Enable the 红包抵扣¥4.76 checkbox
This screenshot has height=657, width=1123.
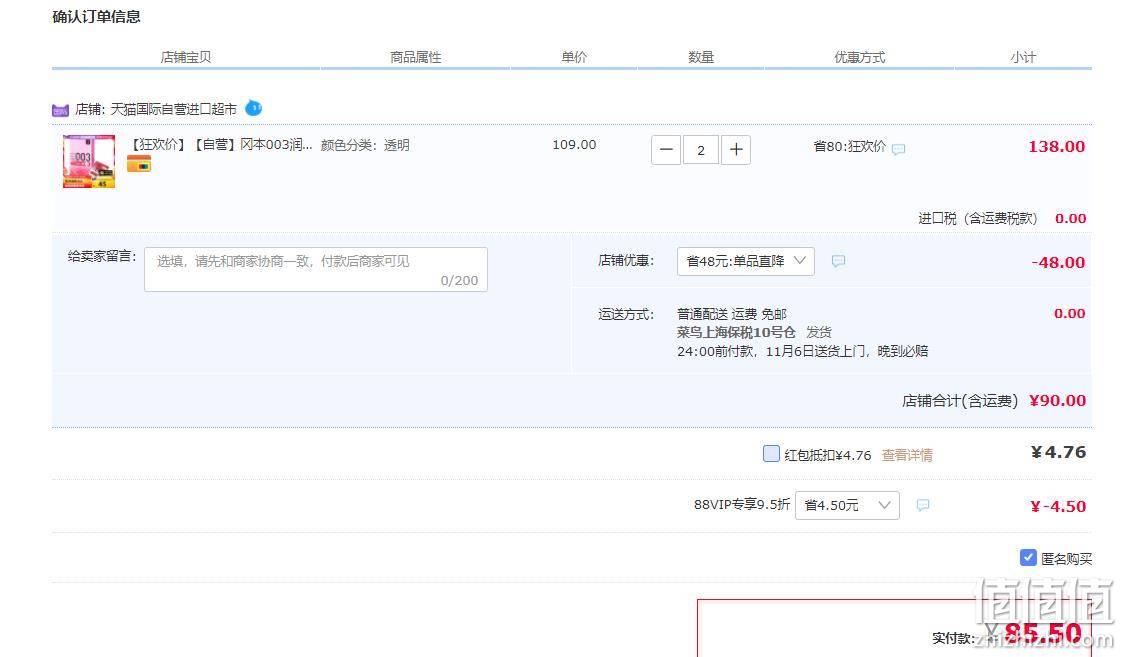click(x=771, y=454)
